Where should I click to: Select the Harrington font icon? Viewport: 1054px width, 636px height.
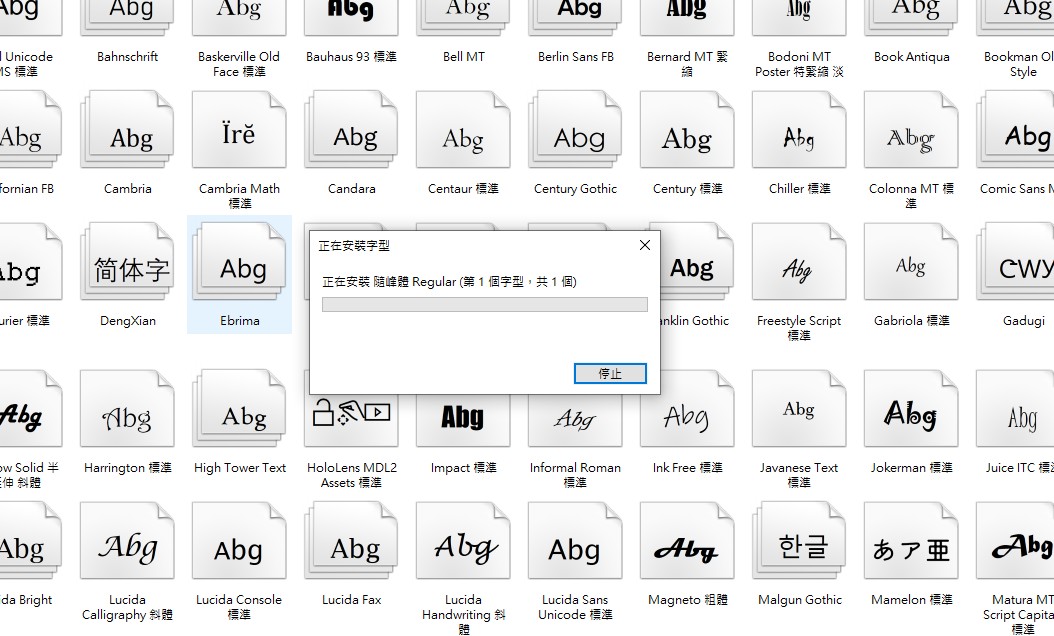tap(127, 408)
